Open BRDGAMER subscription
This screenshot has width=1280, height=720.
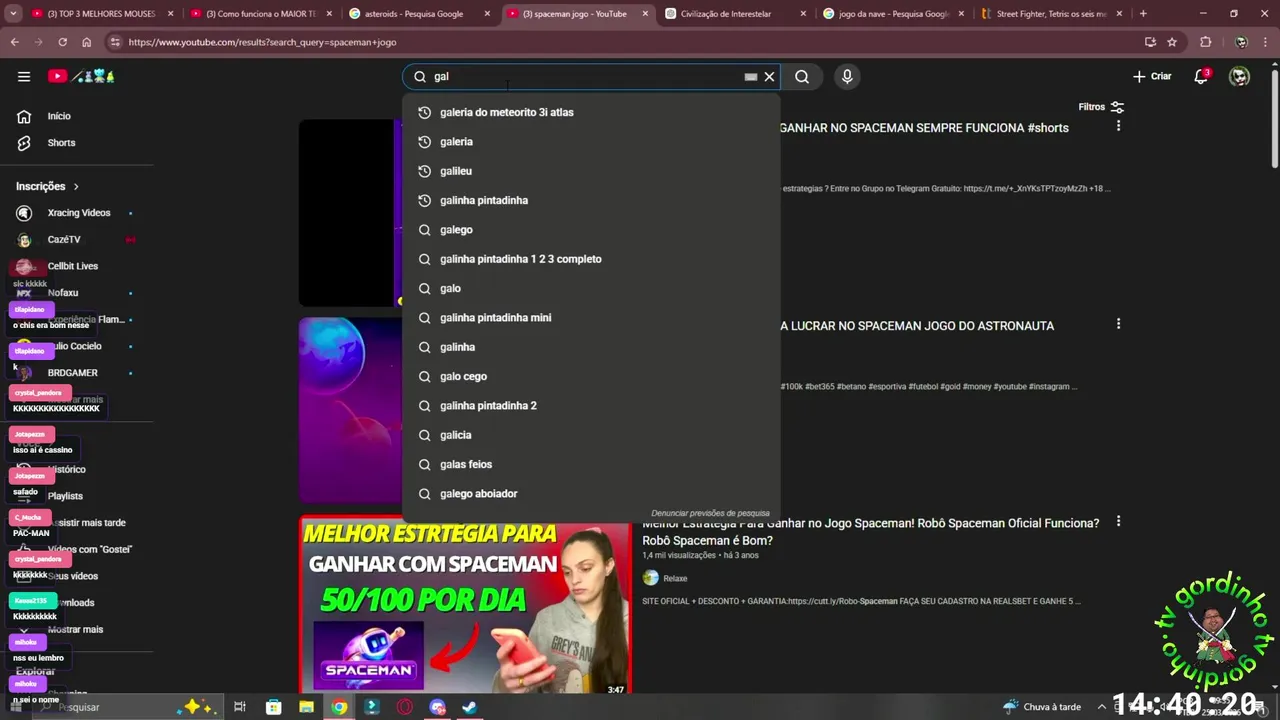[x=75, y=373]
